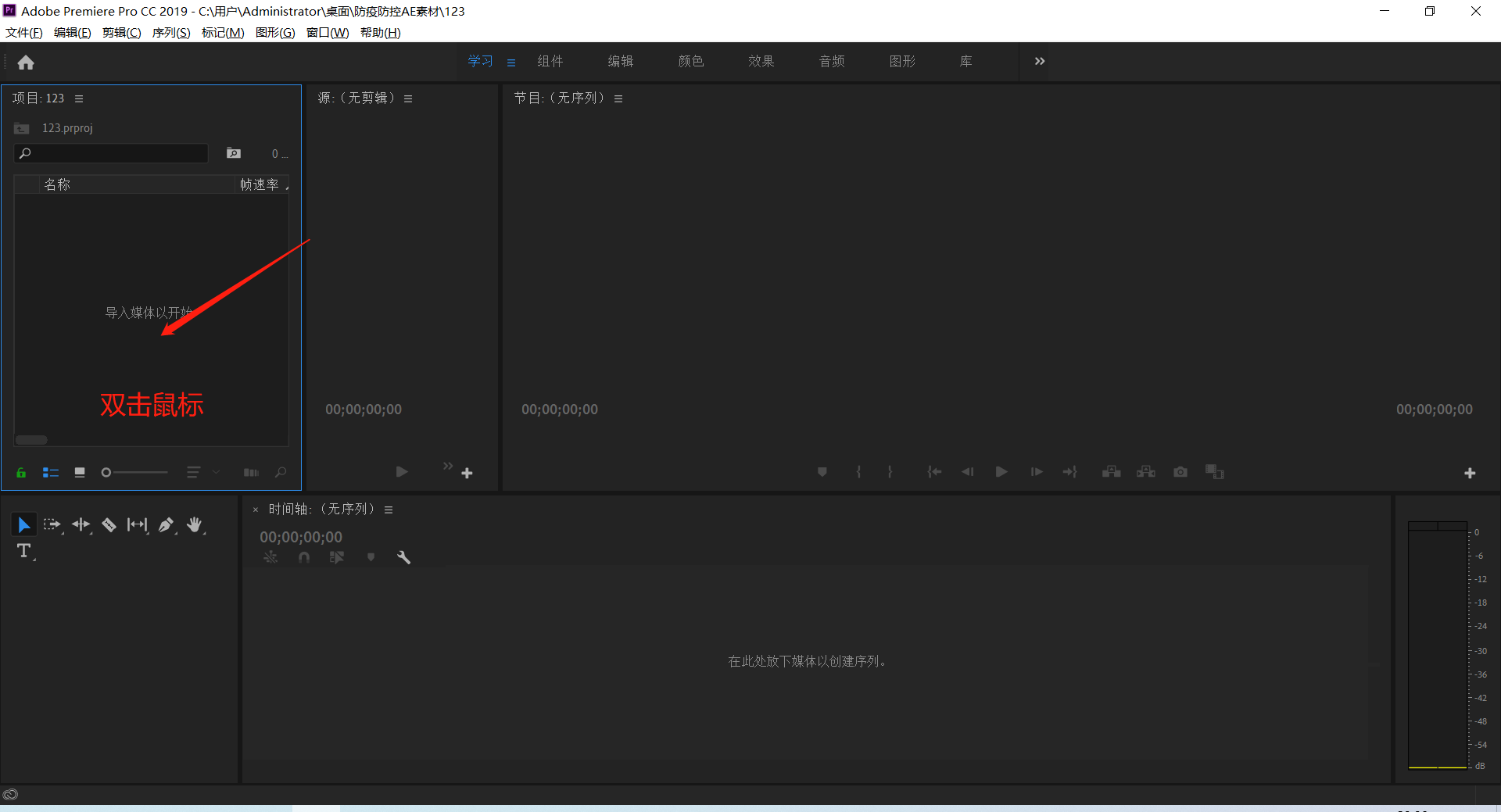1501x812 pixels.
Task: Click the 名称 column header
Action: pos(57,184)
